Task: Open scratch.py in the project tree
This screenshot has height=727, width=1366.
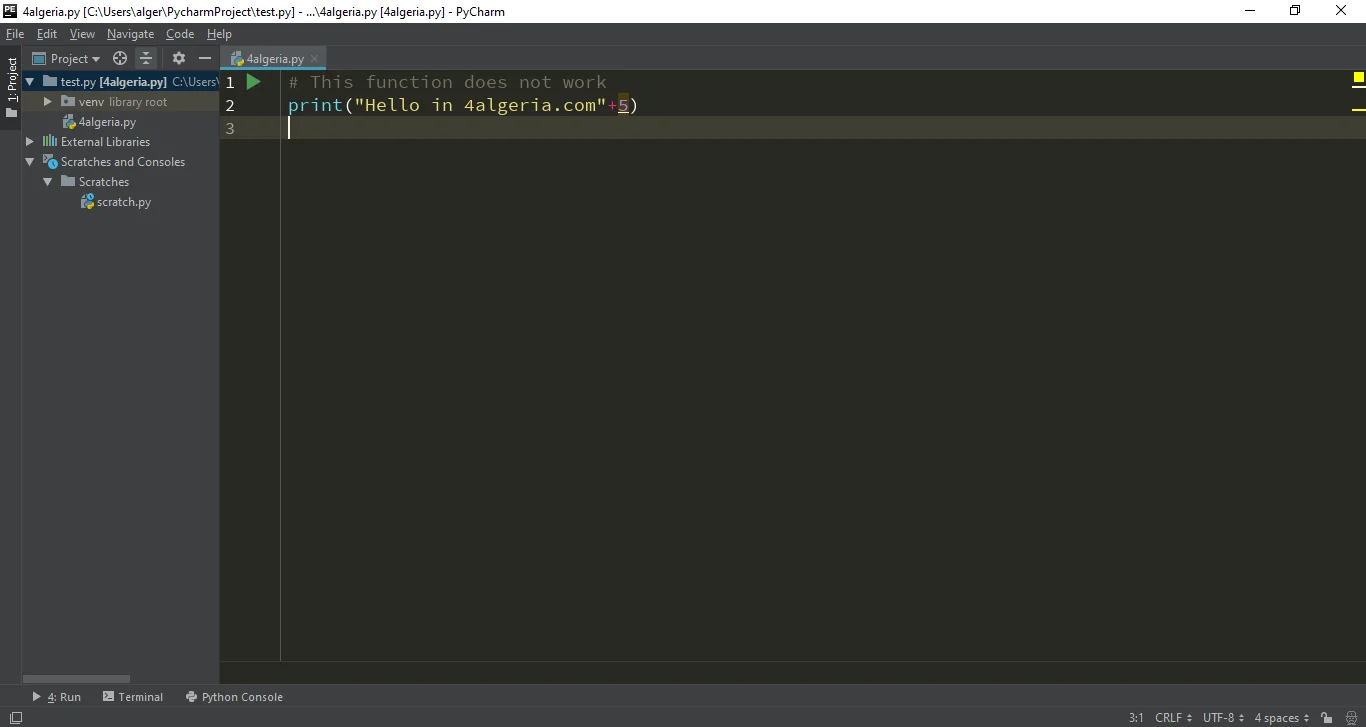Action: [124, 202]
